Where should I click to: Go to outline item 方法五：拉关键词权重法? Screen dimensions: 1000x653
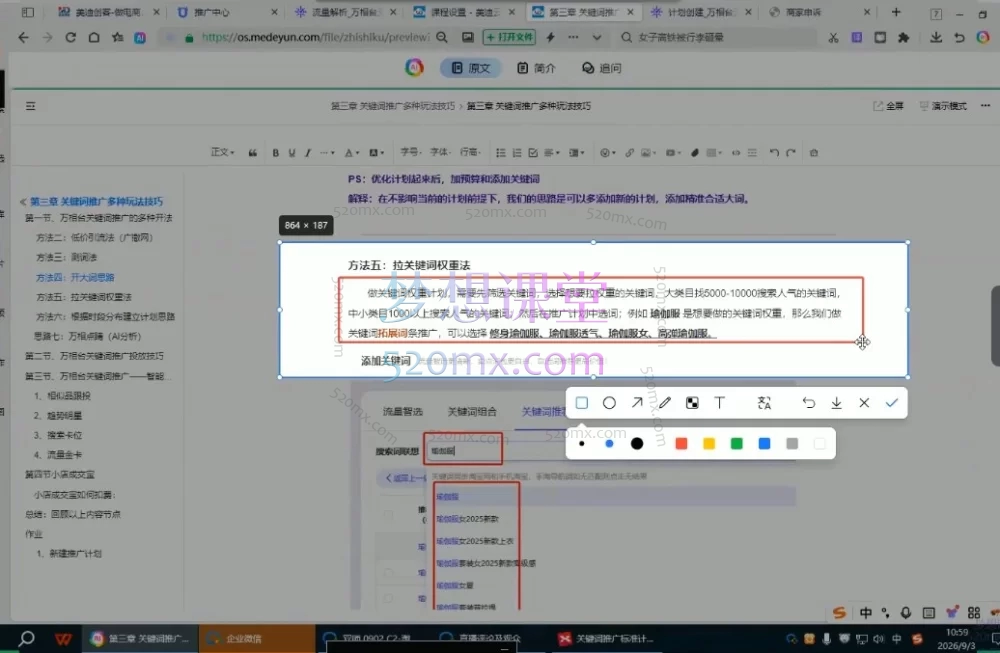point(84,297)
